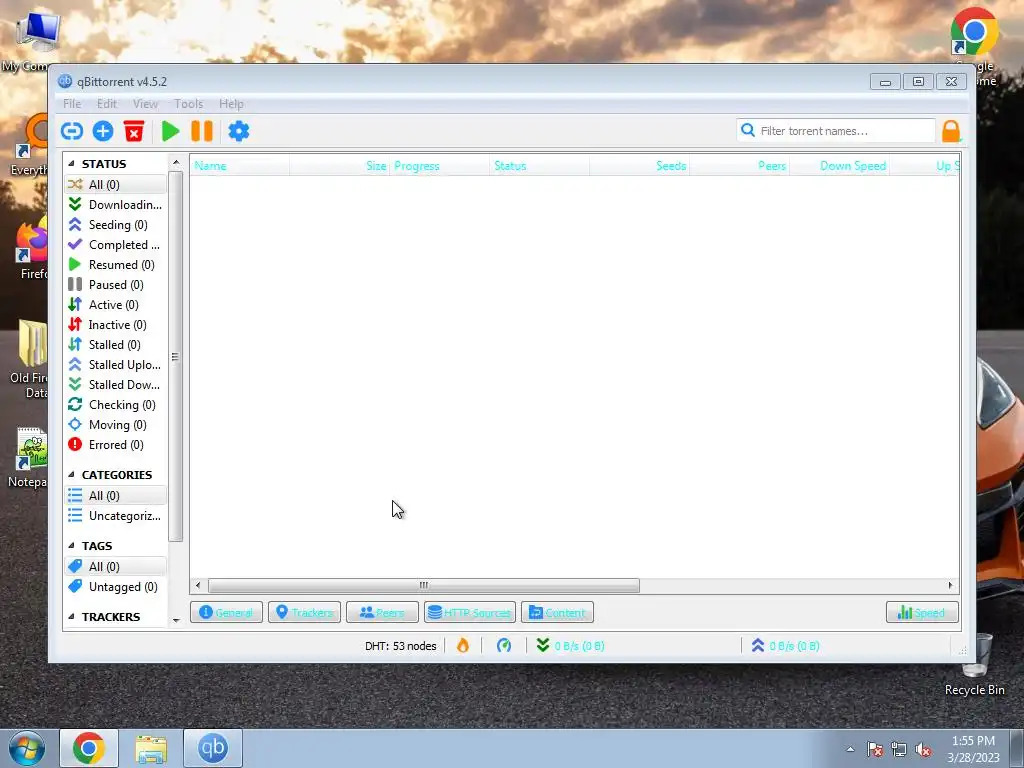Open Chrome from the taskbar
The image size is (1024, 768).
click(x=89, y=748)
